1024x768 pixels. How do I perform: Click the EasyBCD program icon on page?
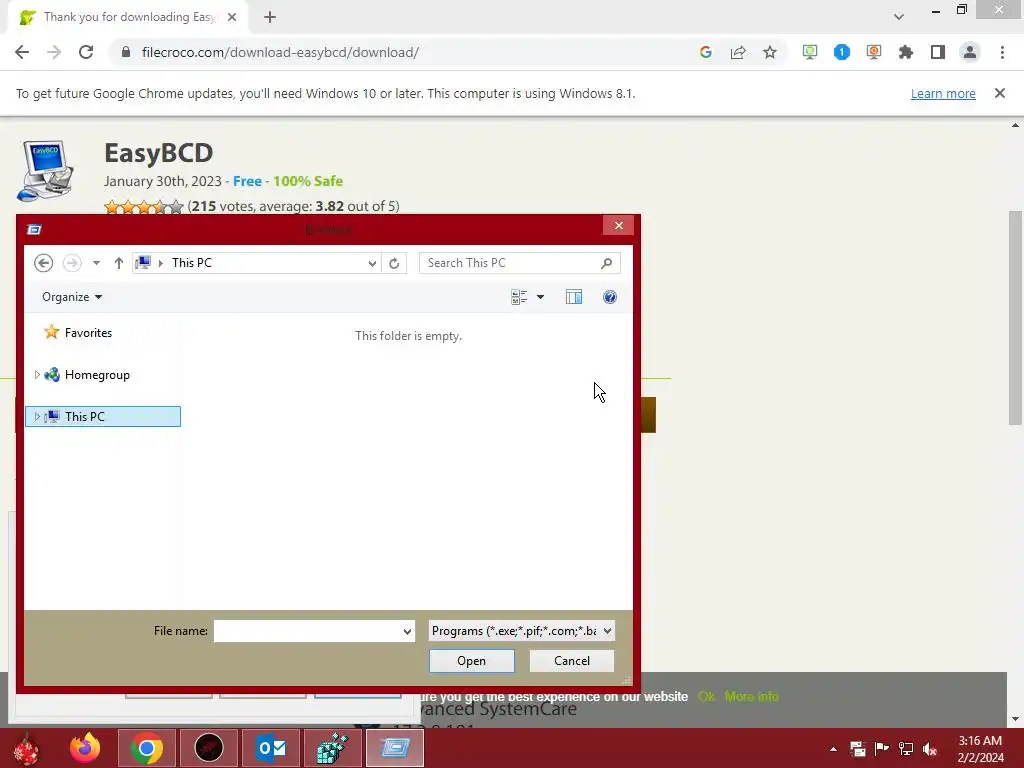tap(45, 171)
